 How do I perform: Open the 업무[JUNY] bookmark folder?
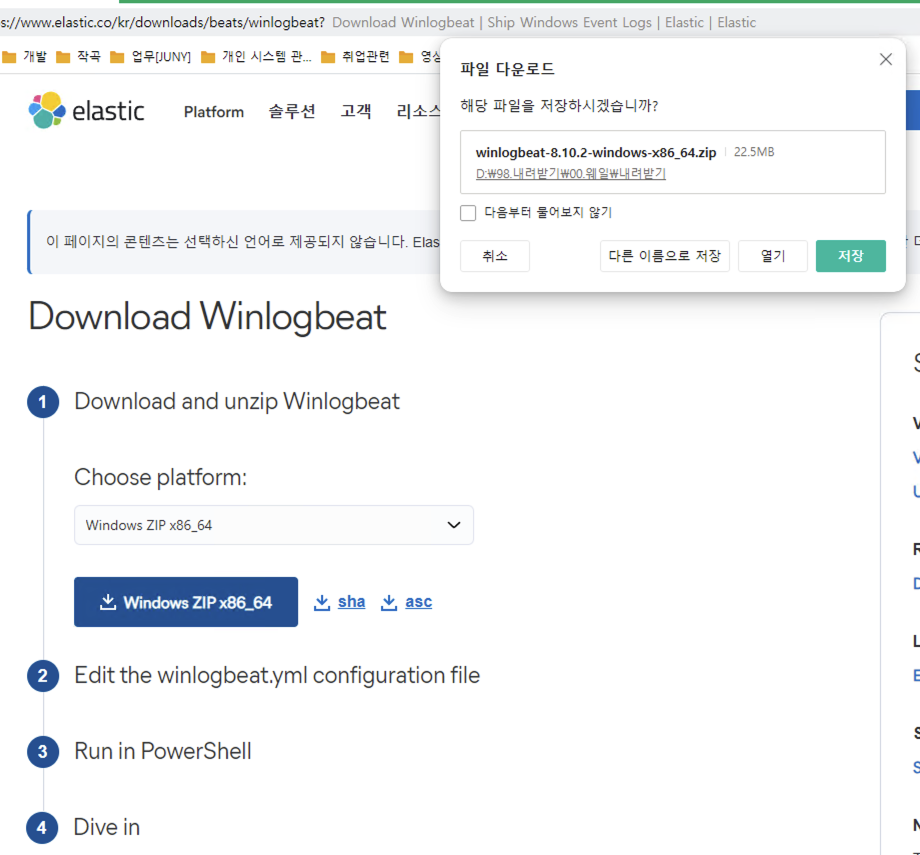coord(151,56)
